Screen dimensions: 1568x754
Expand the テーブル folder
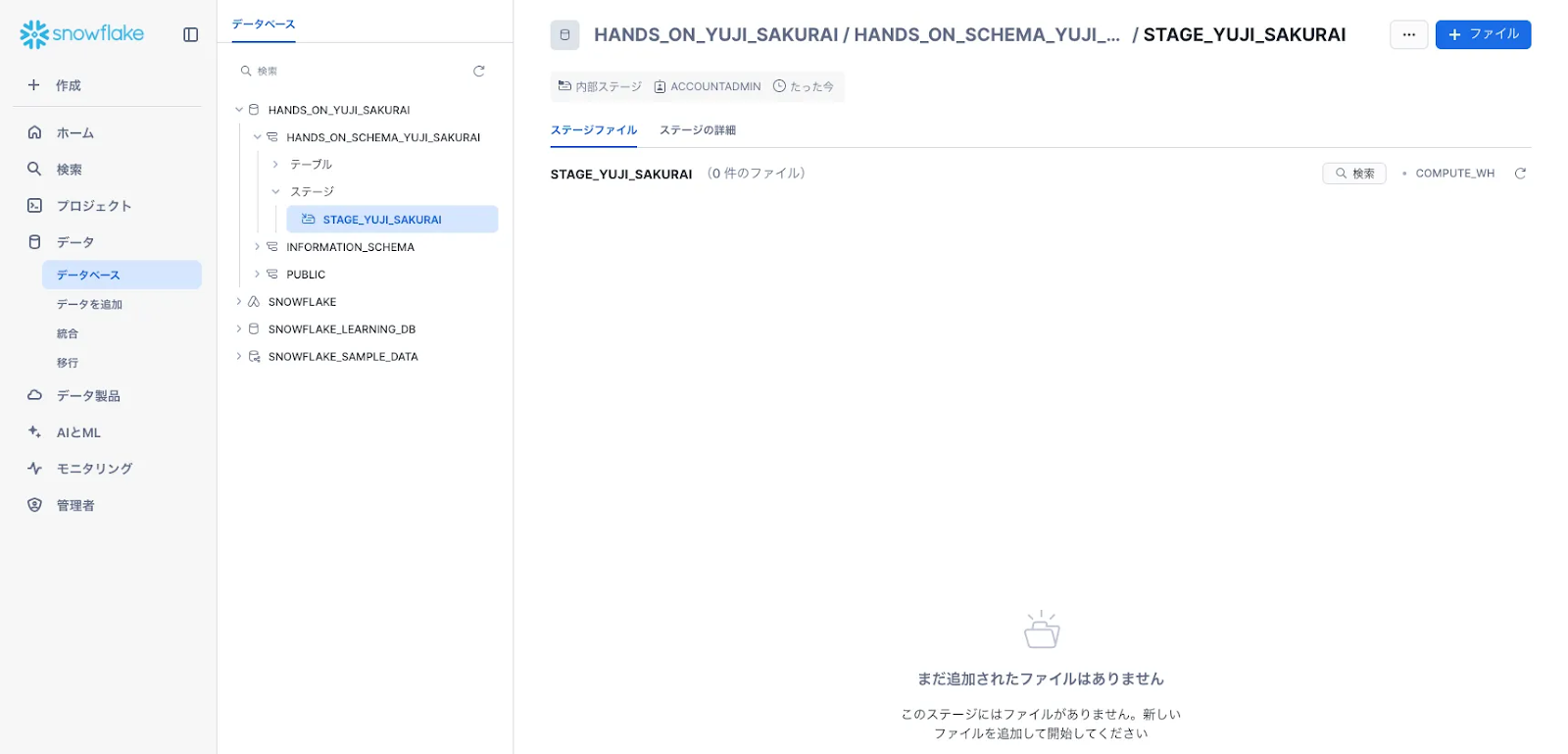[x=275, y=164]
